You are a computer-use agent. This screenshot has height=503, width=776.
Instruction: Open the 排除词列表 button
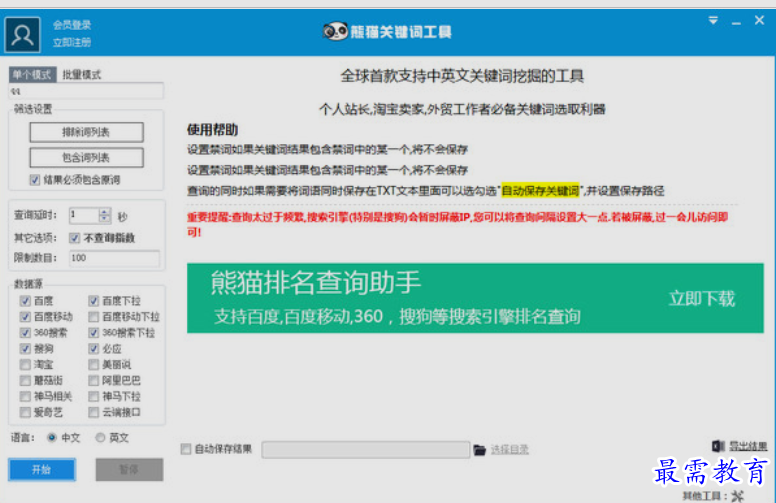tap(87, 132)
